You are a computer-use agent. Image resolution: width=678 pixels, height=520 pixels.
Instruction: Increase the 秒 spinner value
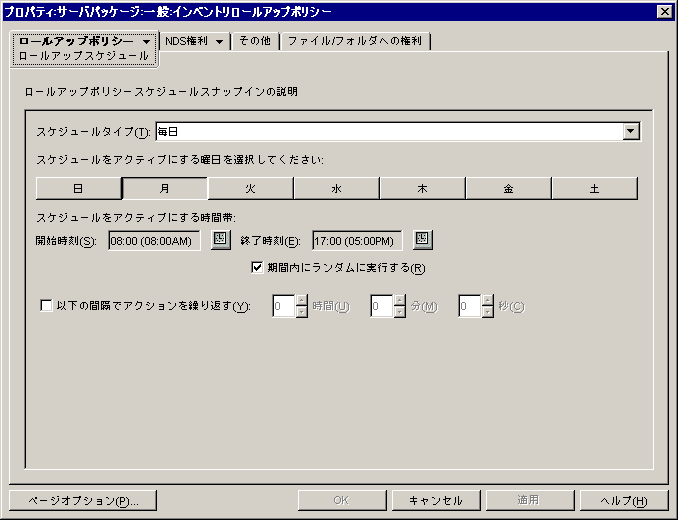pyautogui.click(x=488, y=300)
